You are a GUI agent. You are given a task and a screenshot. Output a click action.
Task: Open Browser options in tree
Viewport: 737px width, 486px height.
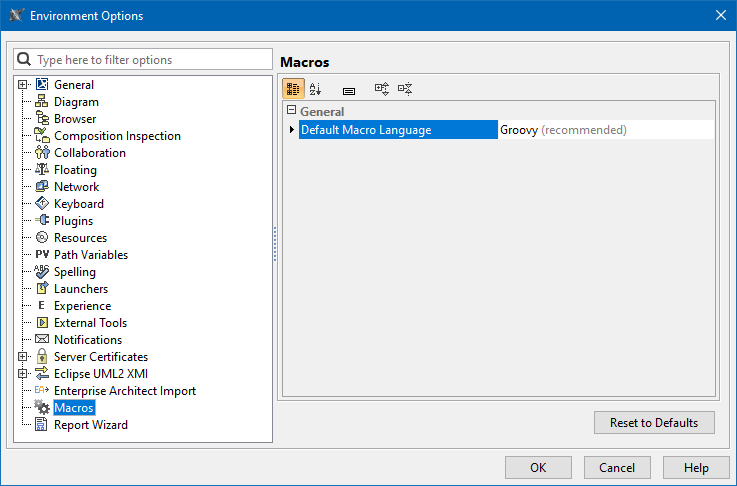coord(75,118)
